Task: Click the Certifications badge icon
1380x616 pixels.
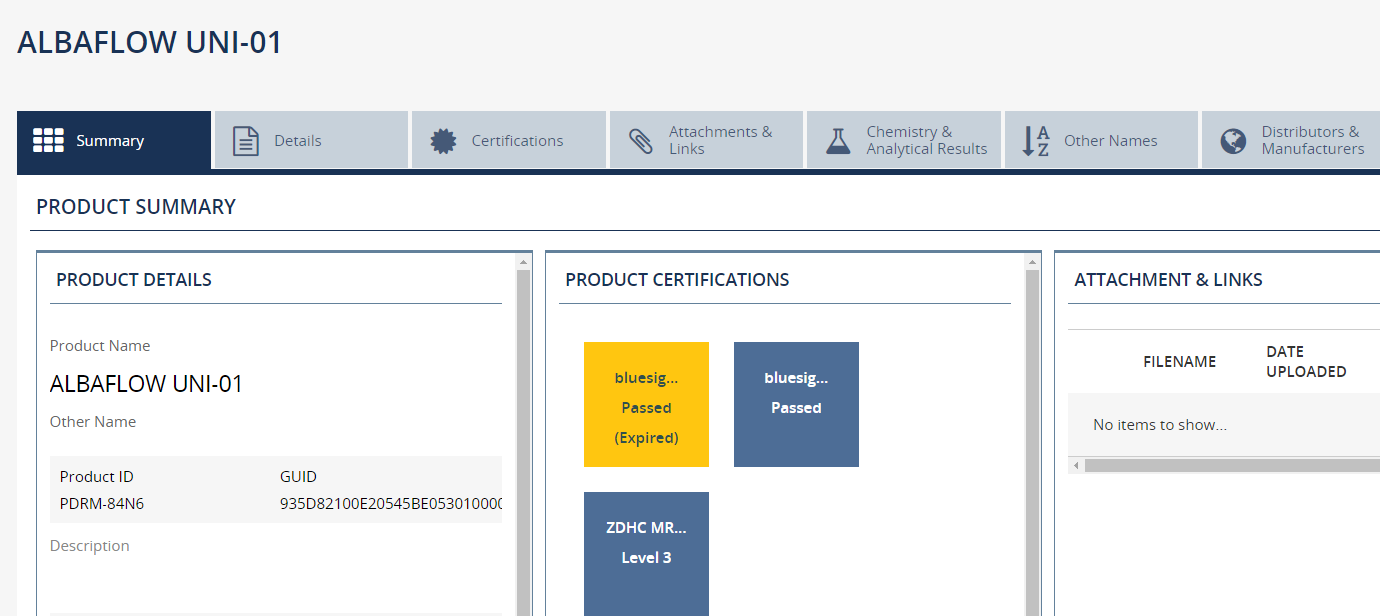Action: coord(443,141)
